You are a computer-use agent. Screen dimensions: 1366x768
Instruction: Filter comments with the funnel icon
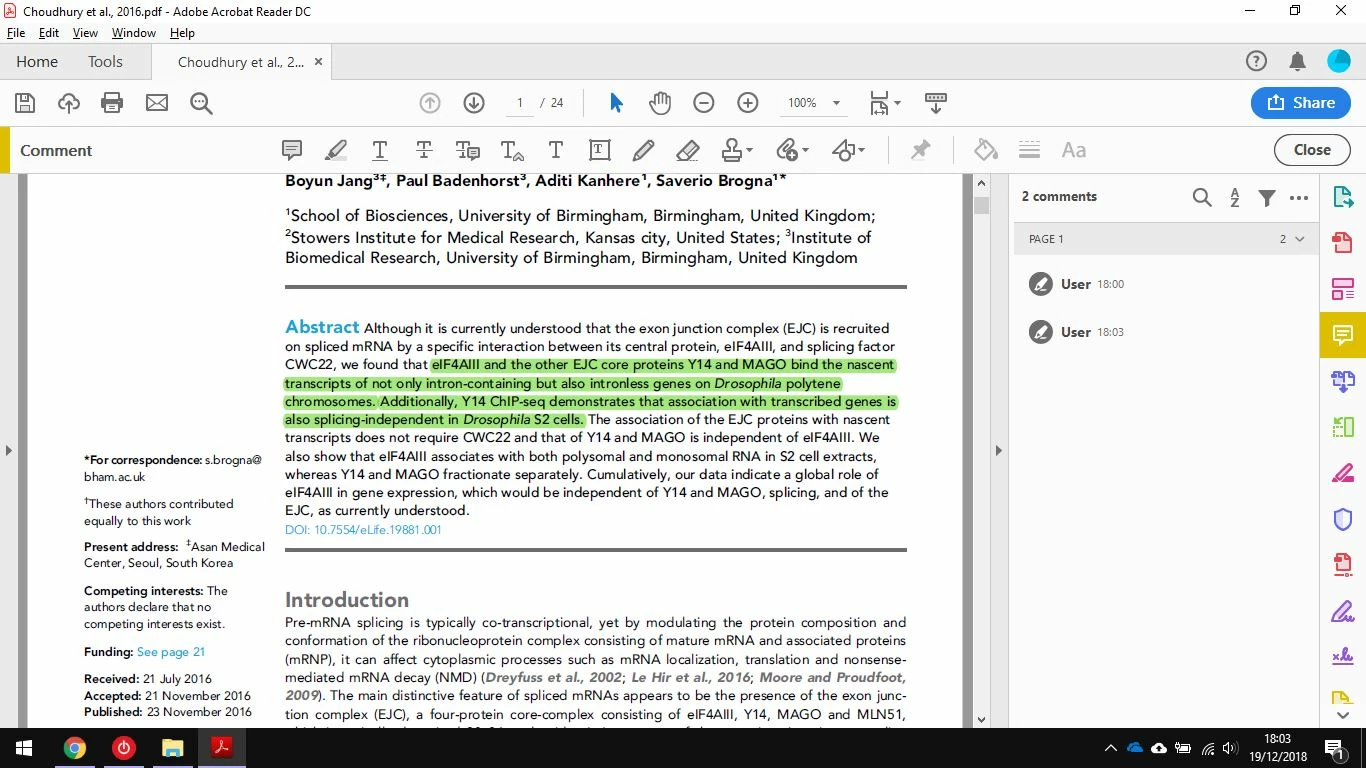pyautogui.click(x=1267, y=197)
